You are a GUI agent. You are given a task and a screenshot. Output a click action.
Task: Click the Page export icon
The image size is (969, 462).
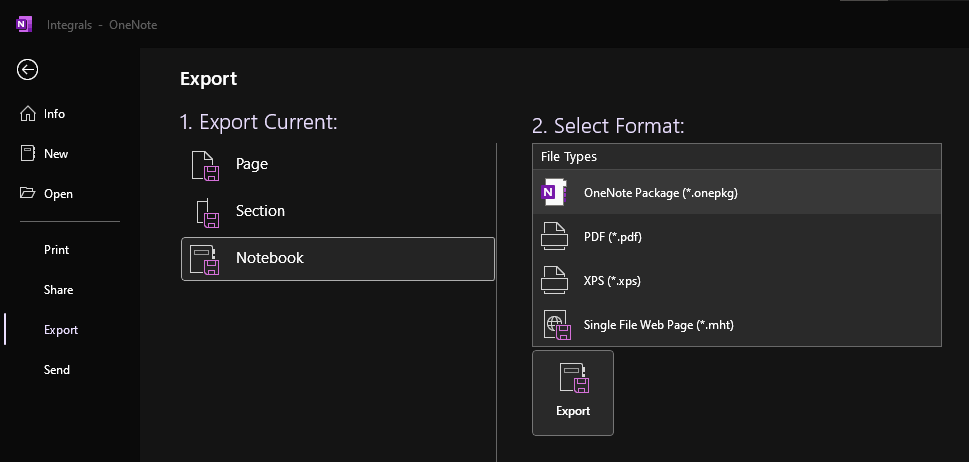coord(205,165)
